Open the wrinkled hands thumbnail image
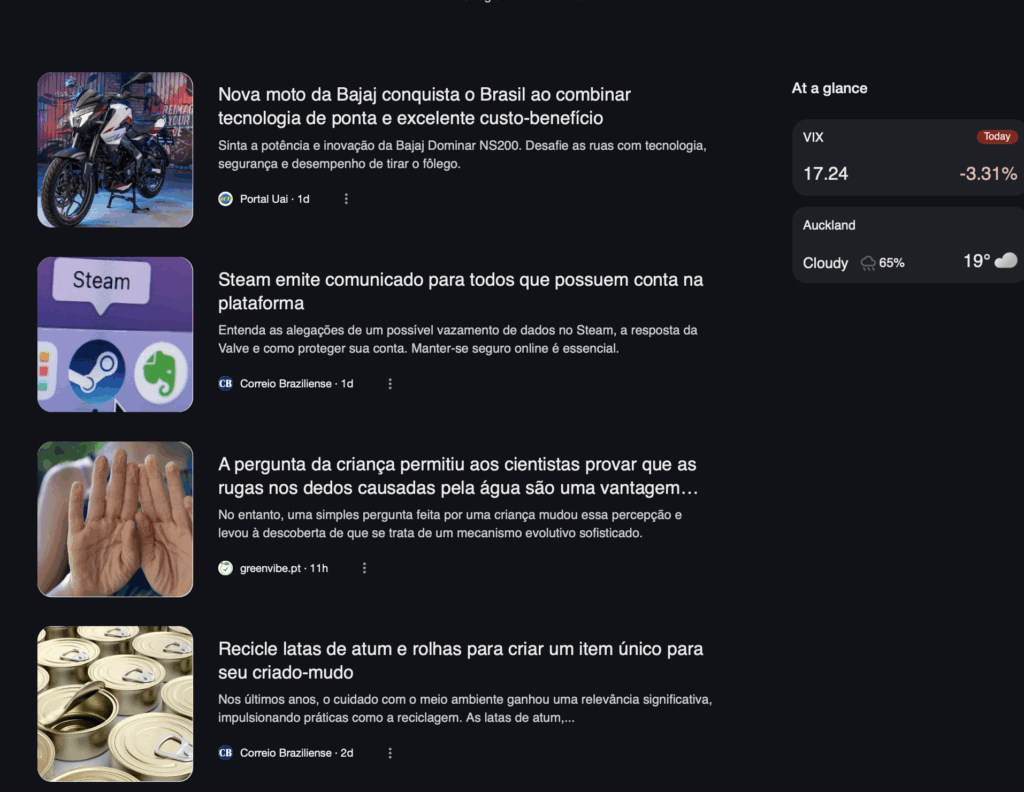1024x792 pixels. pos(115,519)
